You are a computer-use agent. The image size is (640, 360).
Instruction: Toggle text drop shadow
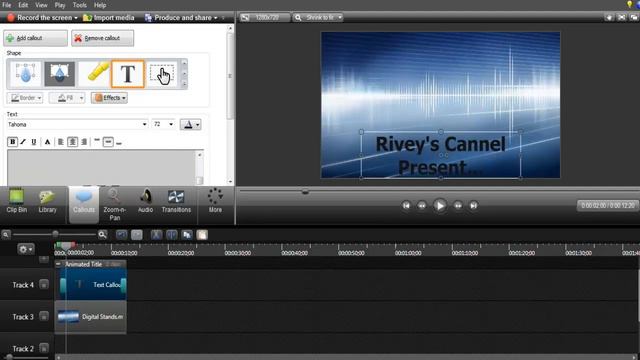click(x=47, y=142)
